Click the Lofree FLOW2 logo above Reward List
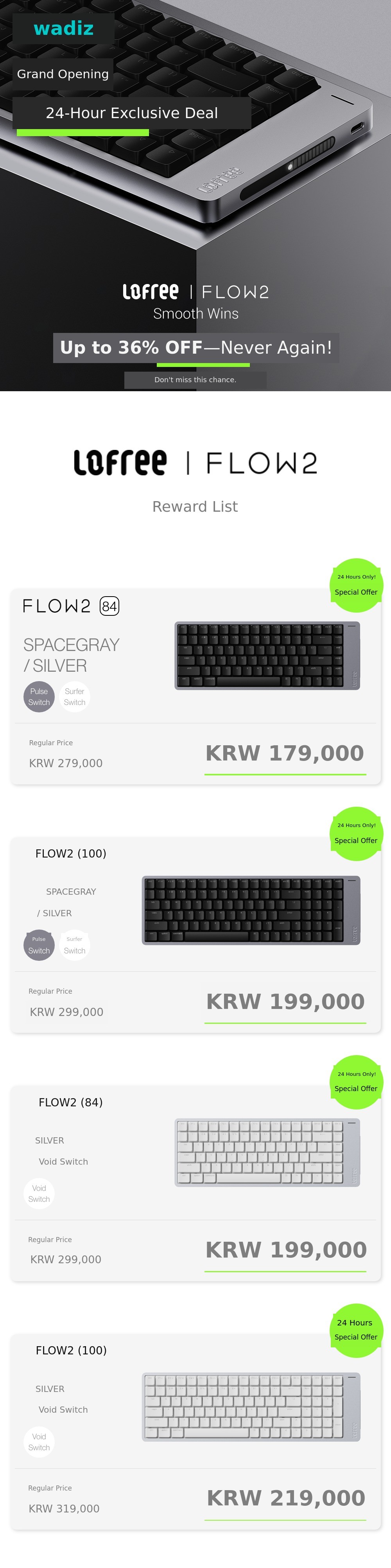The image size is (391, 1568). (x=195, y=462)
